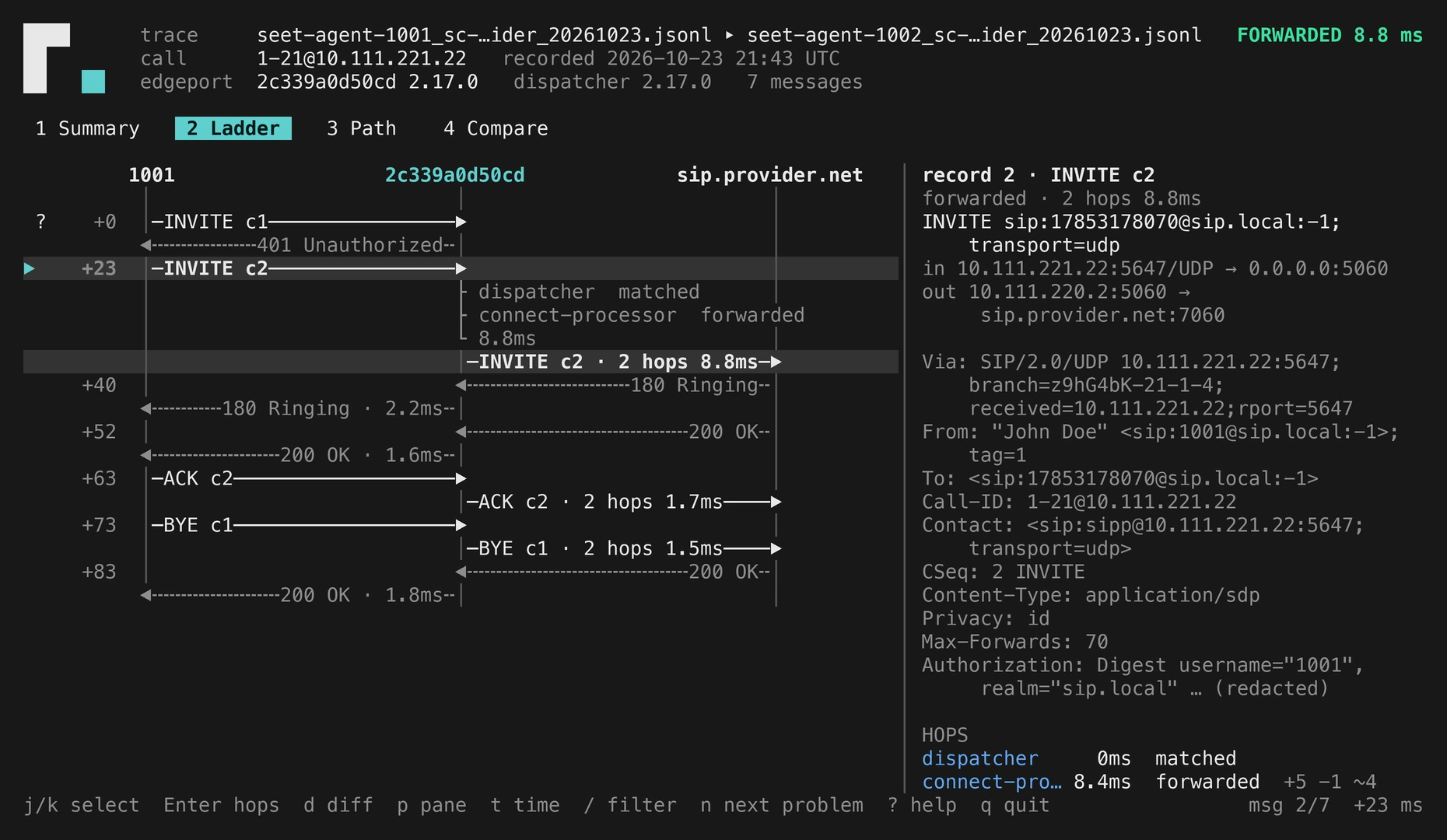Click the 'Enter hops' shortcut hint
Screen dimensions: 1447x840
tap(222, 805)
